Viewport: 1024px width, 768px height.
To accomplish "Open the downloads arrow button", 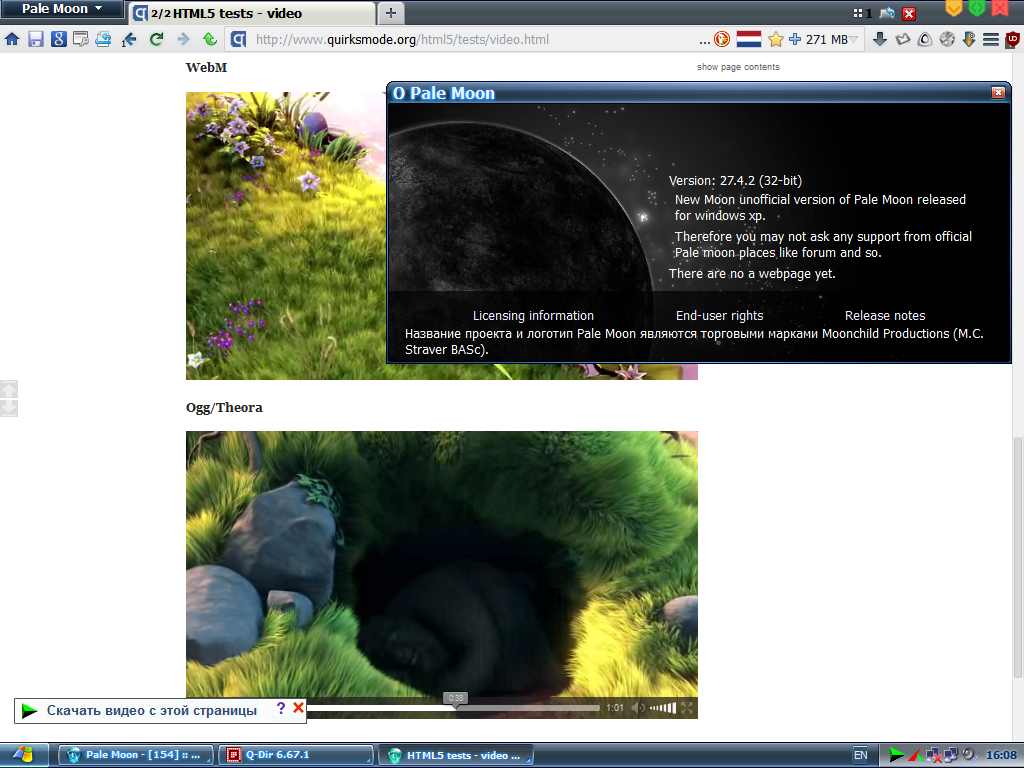I will 880,39.
